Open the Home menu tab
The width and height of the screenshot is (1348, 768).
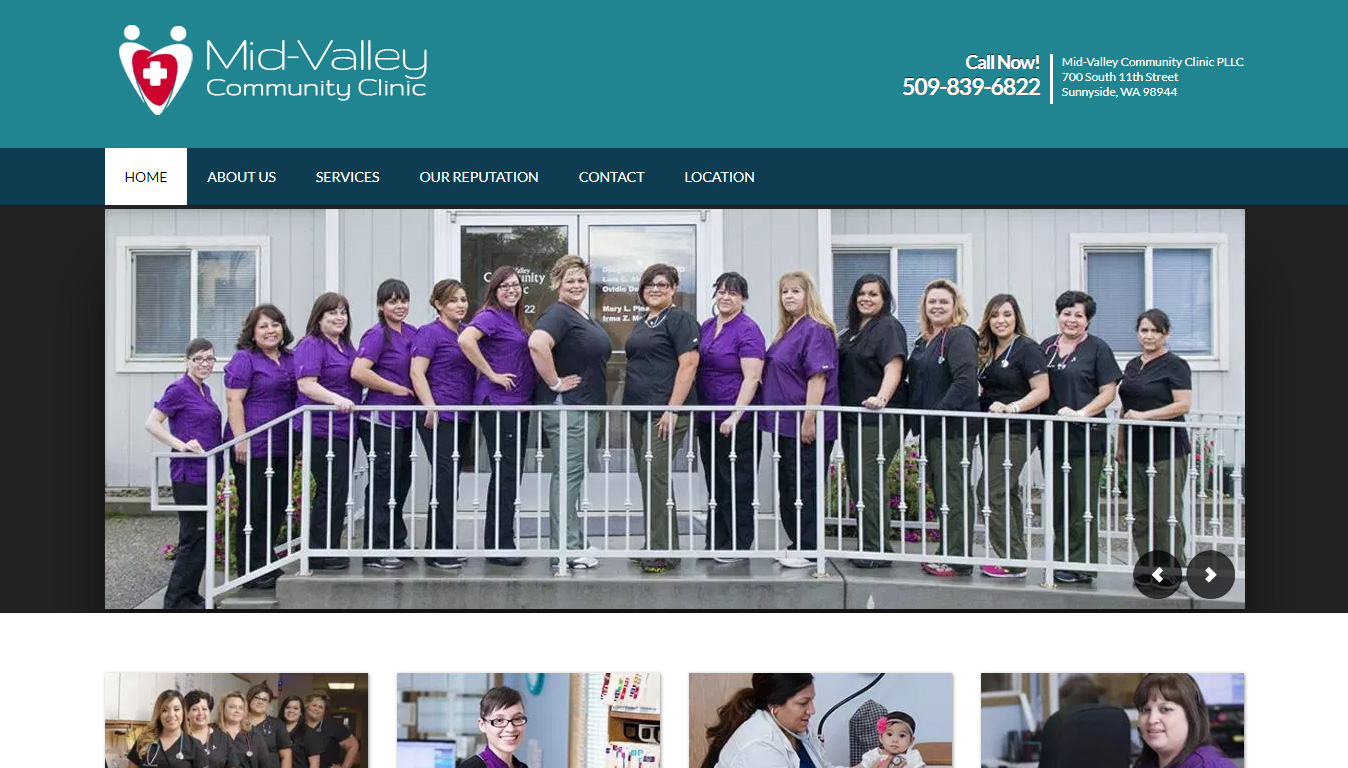146,177
